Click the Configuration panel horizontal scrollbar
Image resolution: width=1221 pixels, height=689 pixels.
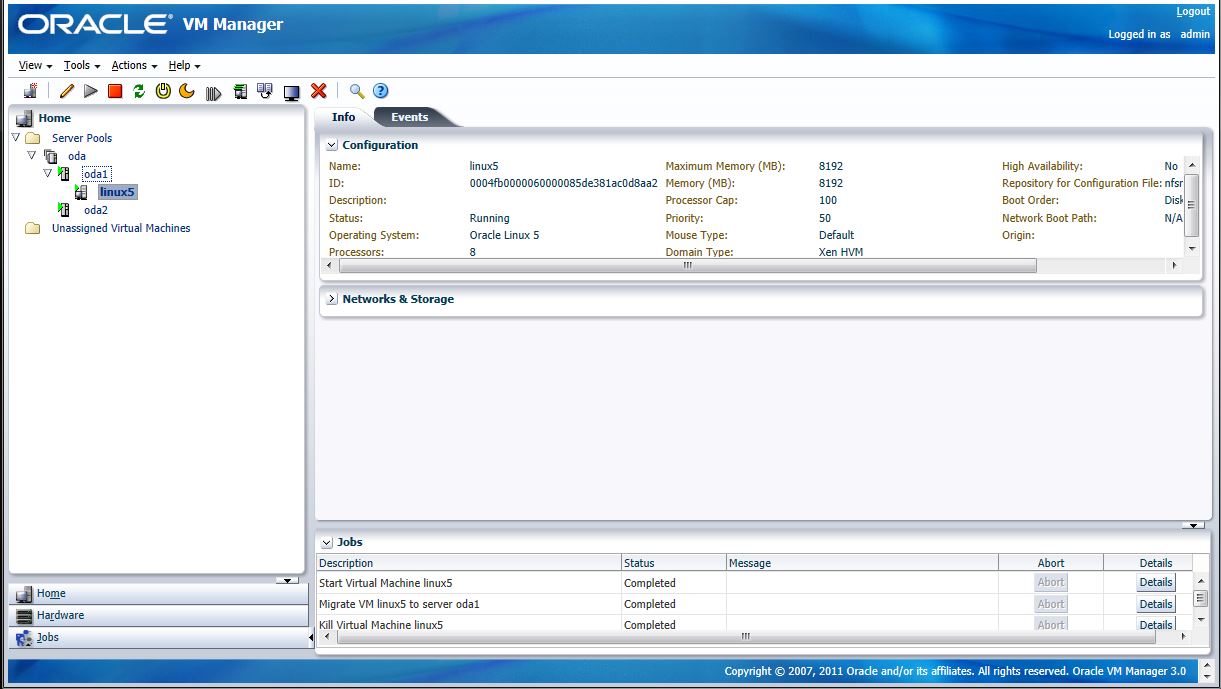click(x=687, y=266)
